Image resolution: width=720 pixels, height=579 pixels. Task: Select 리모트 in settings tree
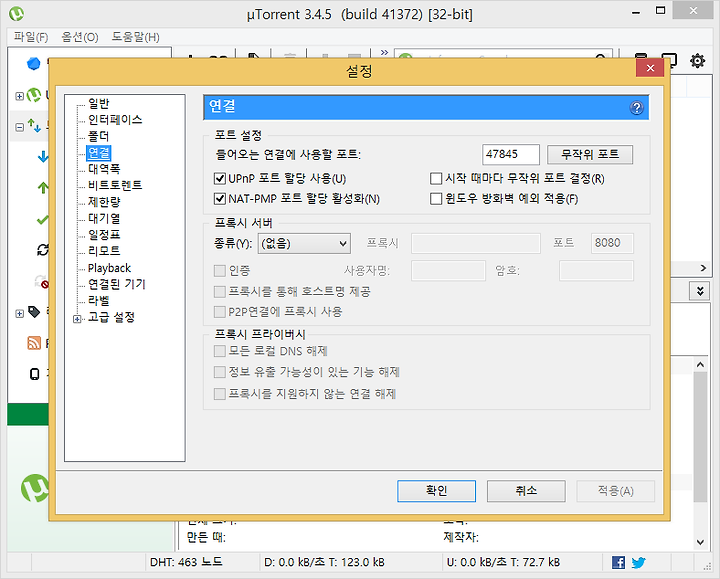point(104,251)
